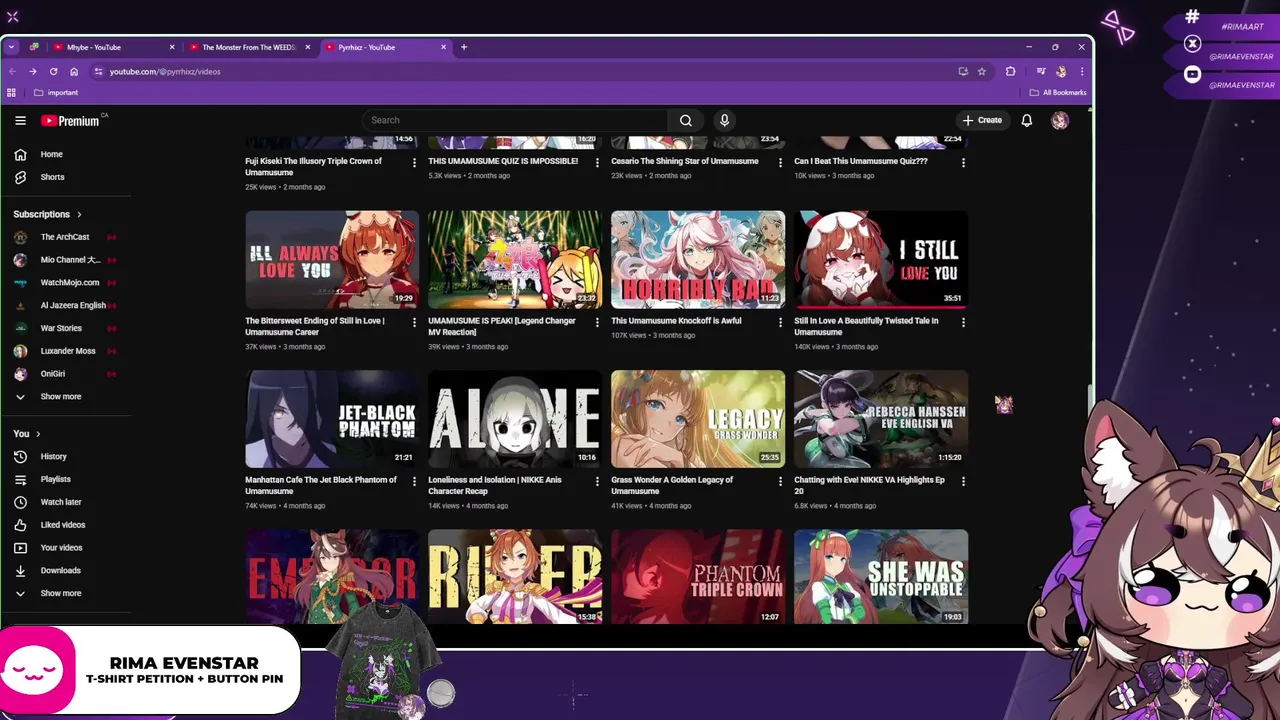Play the ALONE NIKKE Anis thumbnail
1280x720 pixels.
click(x=515, y=419)
